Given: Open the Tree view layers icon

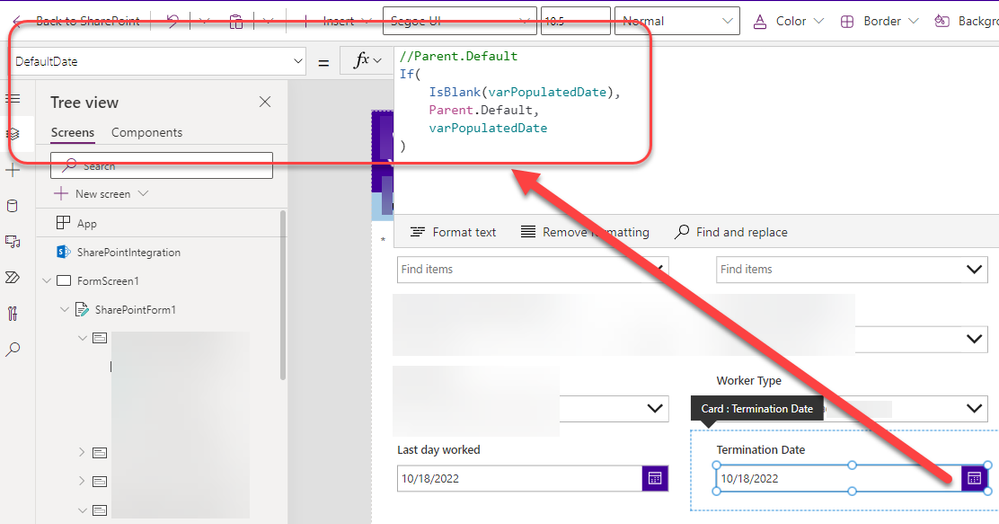Looking at the screenshot, I should pyautogui.click(x=13, y=134).
